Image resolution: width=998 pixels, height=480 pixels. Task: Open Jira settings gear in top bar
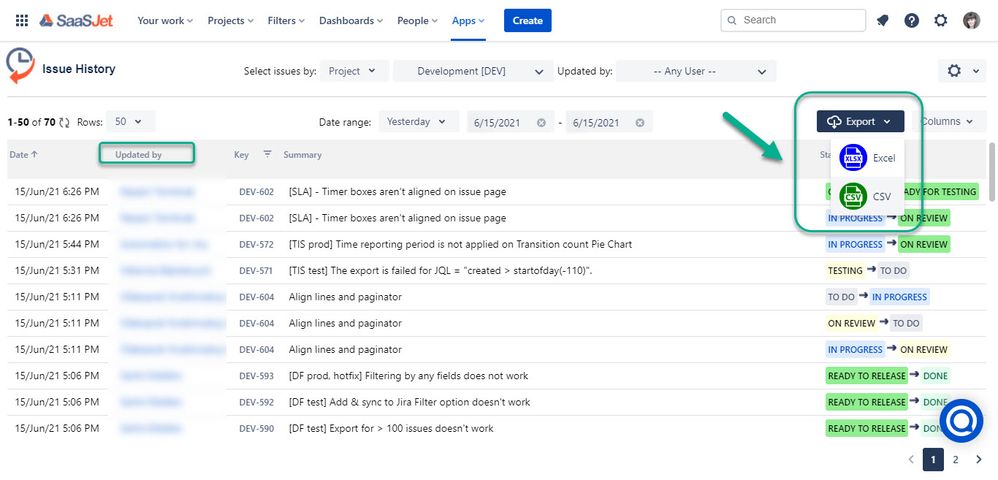941,20
